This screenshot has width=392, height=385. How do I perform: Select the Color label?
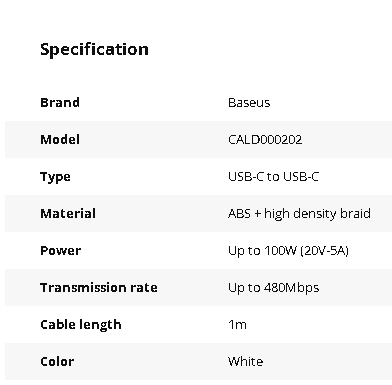(57, 361)
